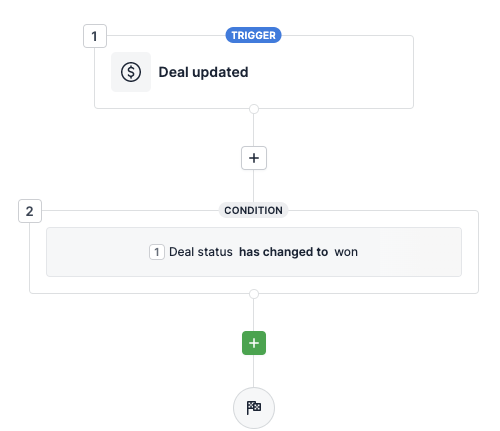Click the dollar sign deal icon
Image resolution: width=500 pixels, height=431 pixels.
click(131, 72)
